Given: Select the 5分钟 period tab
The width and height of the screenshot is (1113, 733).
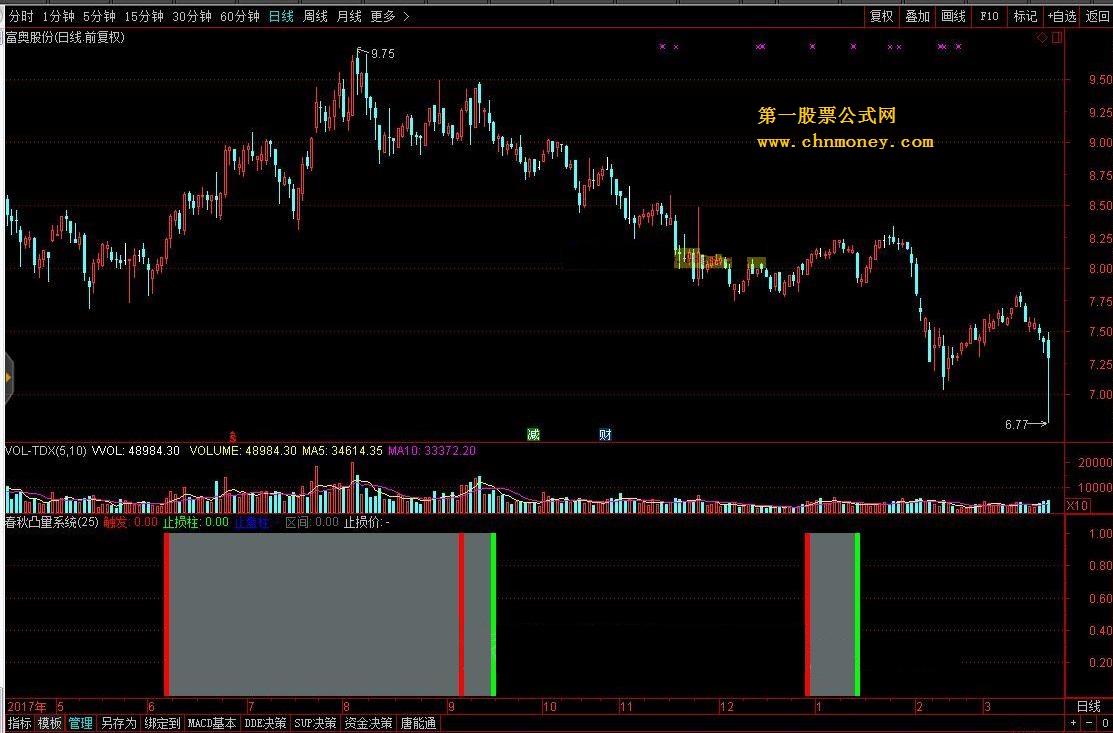Looking at the screenshot, I should [99, 16].
